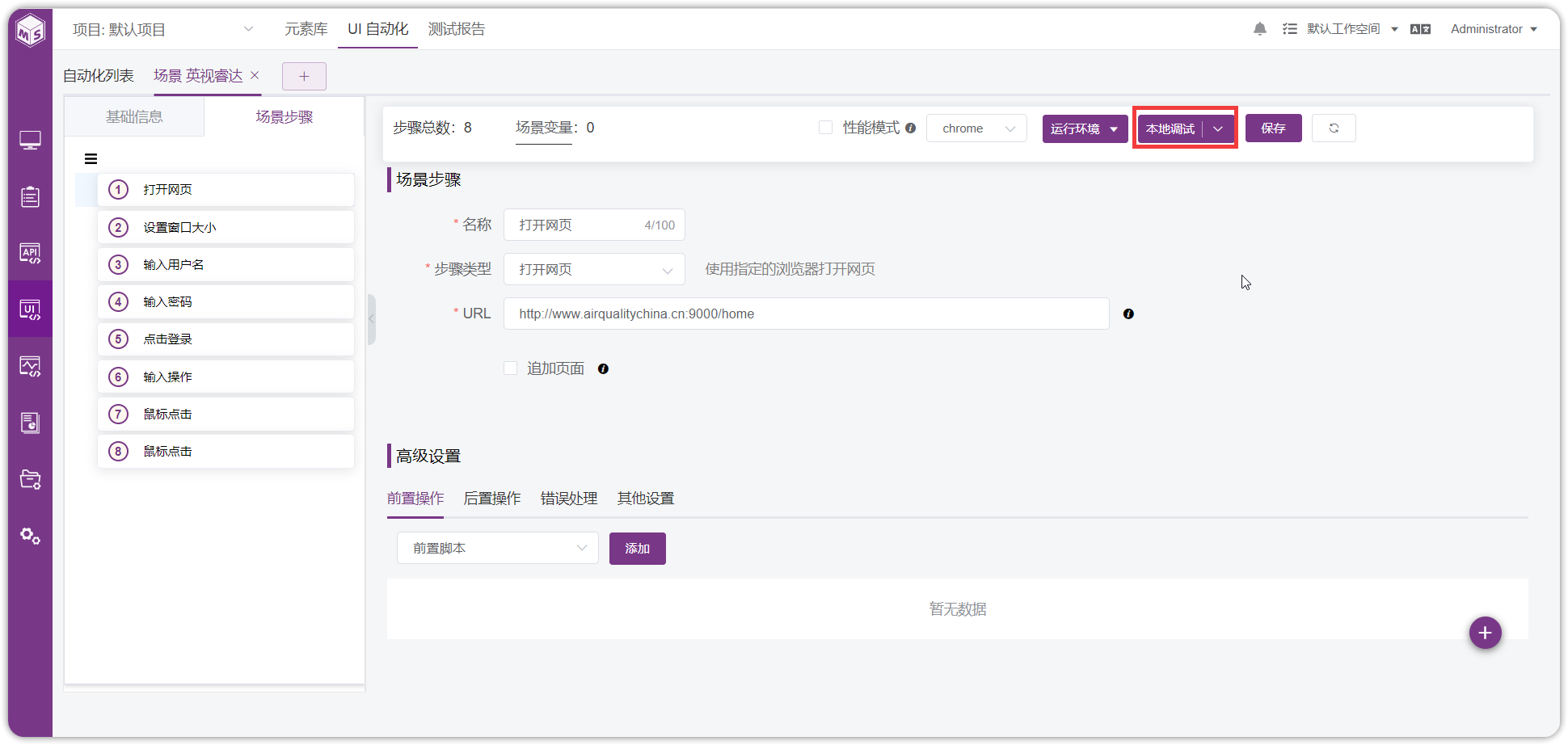The height and width of the screenshot is (745, 1568).
Task: Open the project settings folder icon
Action: (x=31, y=479)
